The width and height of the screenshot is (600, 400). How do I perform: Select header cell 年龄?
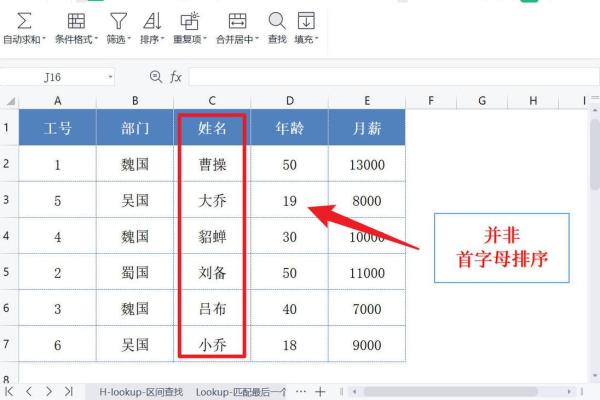click(x=290, y=127)
